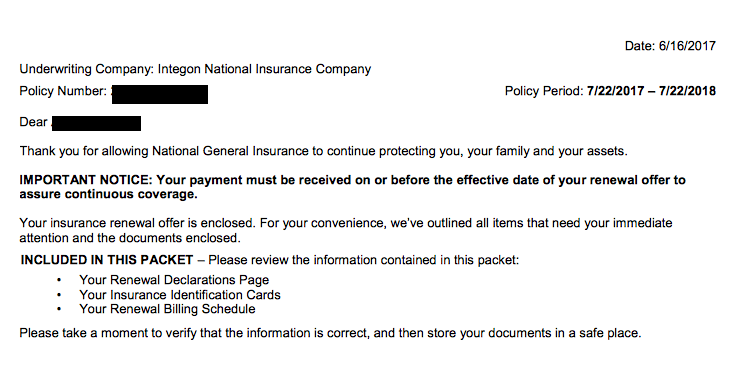The height and width of the screenshot is (367, 753).
Task: Click Your Renewal Billing Schedule item
Action: pos(167,309)
